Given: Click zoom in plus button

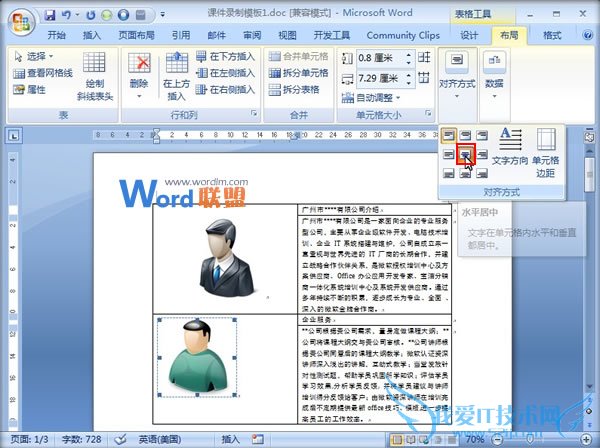Looking at the screenshot, I should pyautogui.click(x=586, y=440).
